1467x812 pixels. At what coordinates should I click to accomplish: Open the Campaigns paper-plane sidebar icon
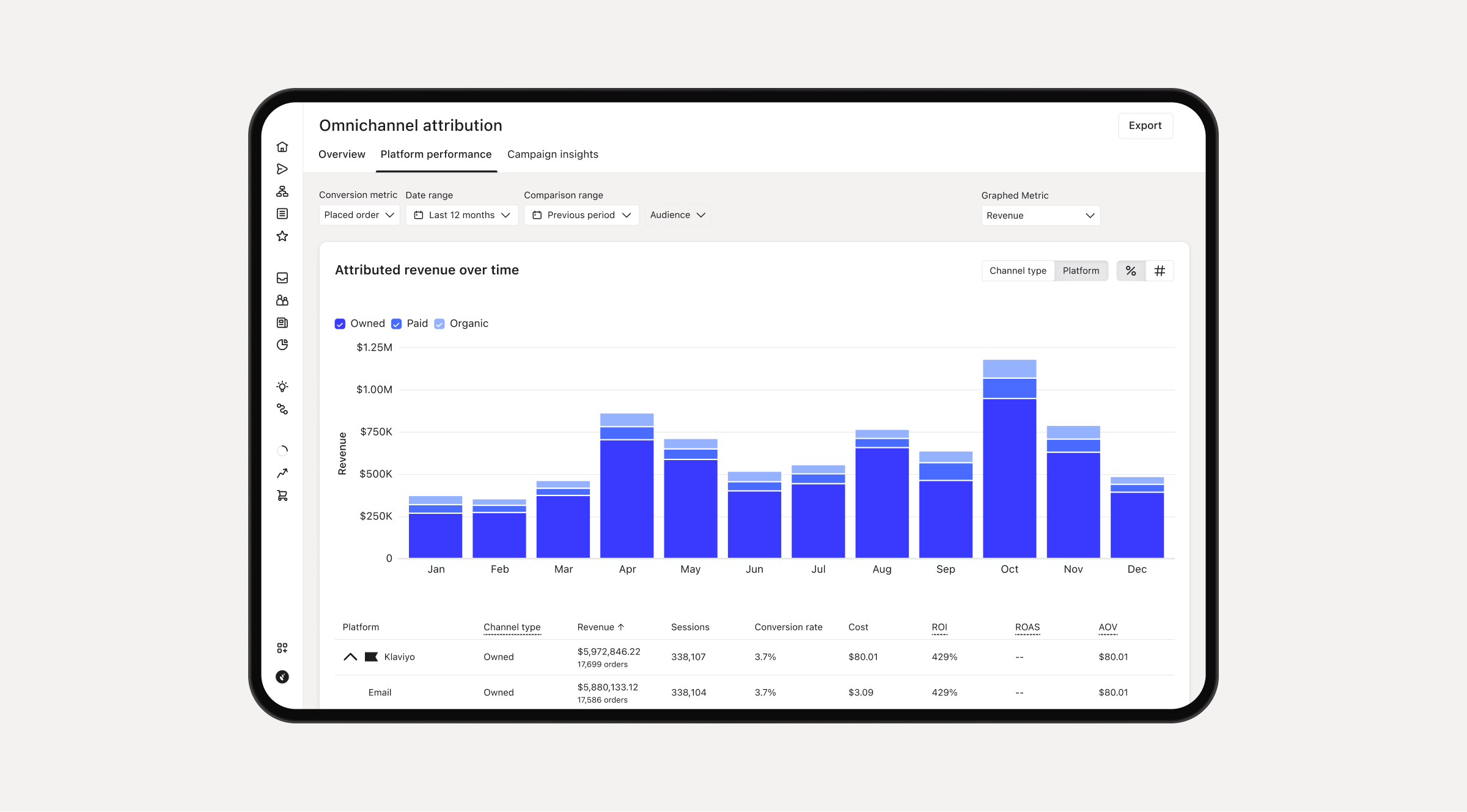point(282,169)
